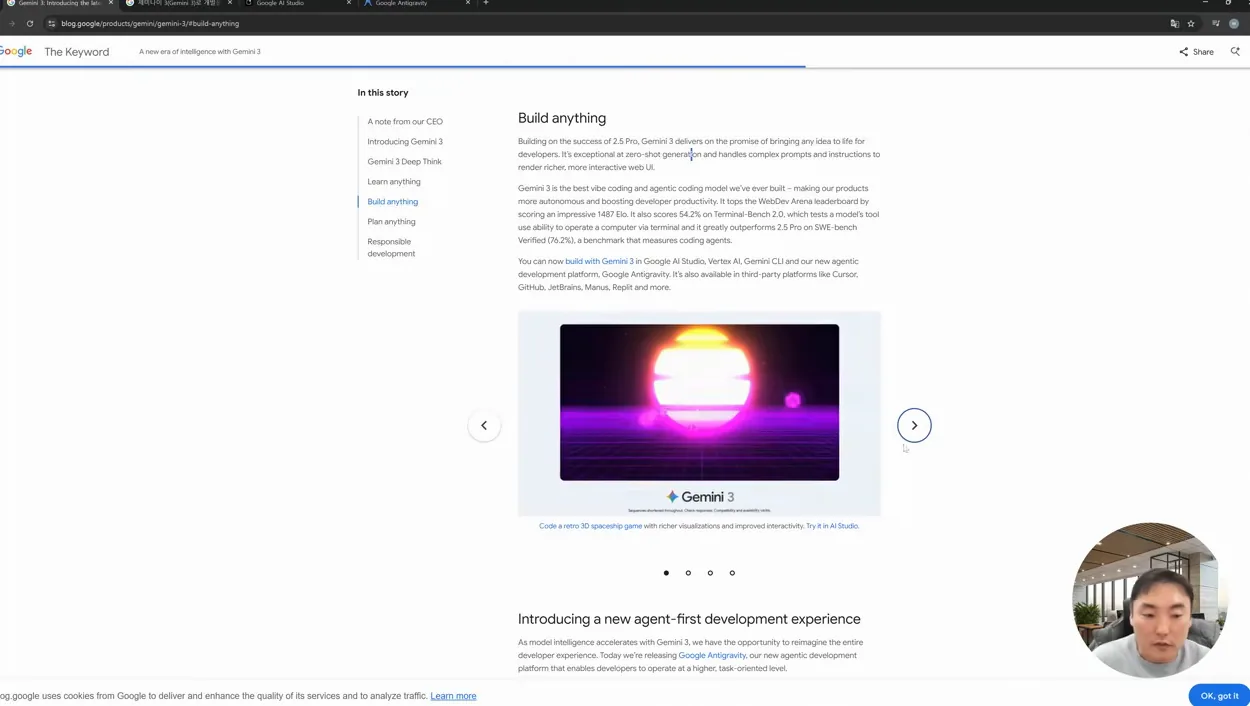The width and height of the screenshot is (1250, 706).
Task: Click the presenter webcam overlay
Action: point(1150,600)
